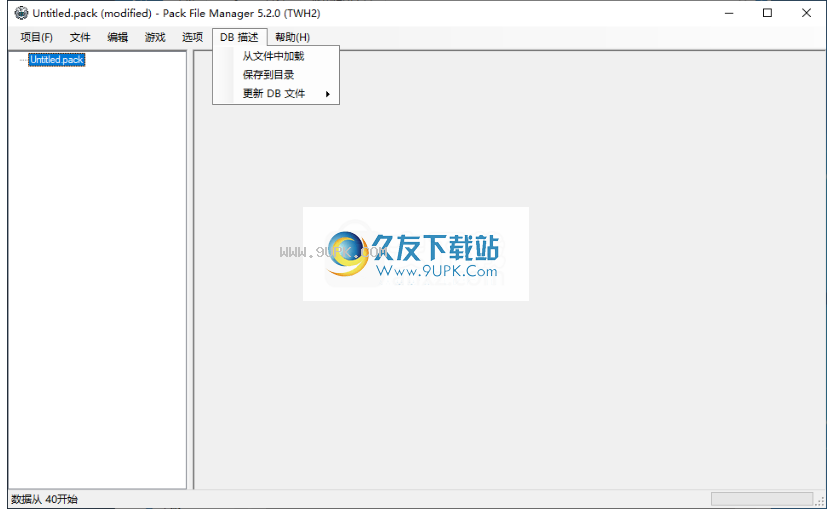Open the 选项 menu

pos(192,37)
